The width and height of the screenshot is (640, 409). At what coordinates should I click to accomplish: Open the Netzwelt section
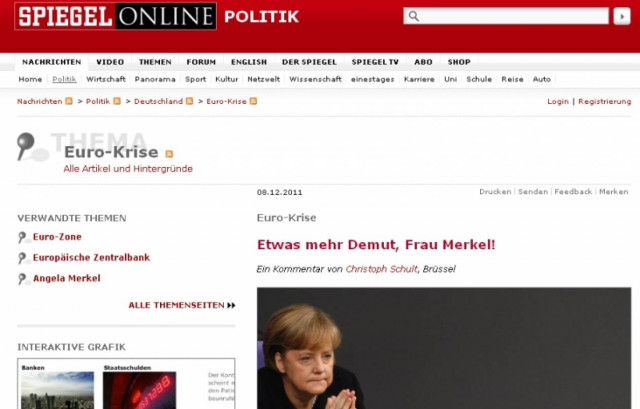264,79
